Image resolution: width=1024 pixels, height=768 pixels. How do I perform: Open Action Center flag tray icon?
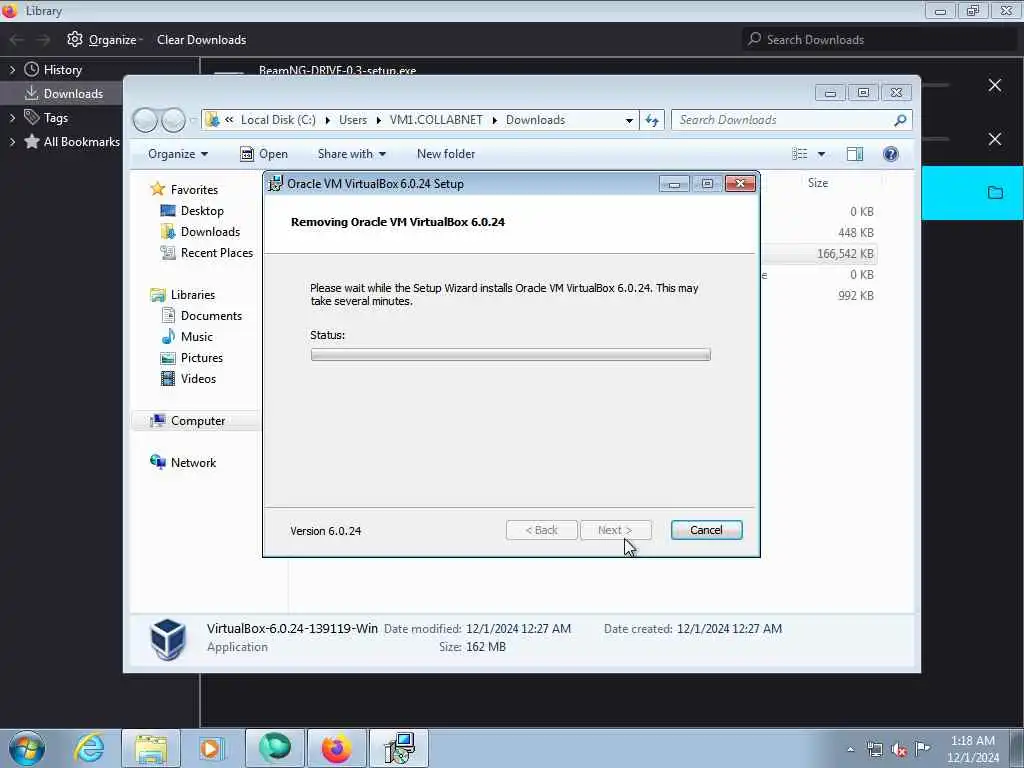(923, 748)
